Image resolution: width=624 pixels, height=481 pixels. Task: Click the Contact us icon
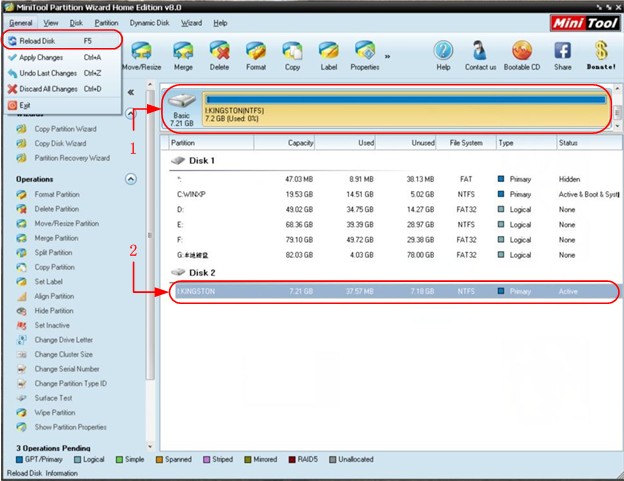click(x=480, y=51)
